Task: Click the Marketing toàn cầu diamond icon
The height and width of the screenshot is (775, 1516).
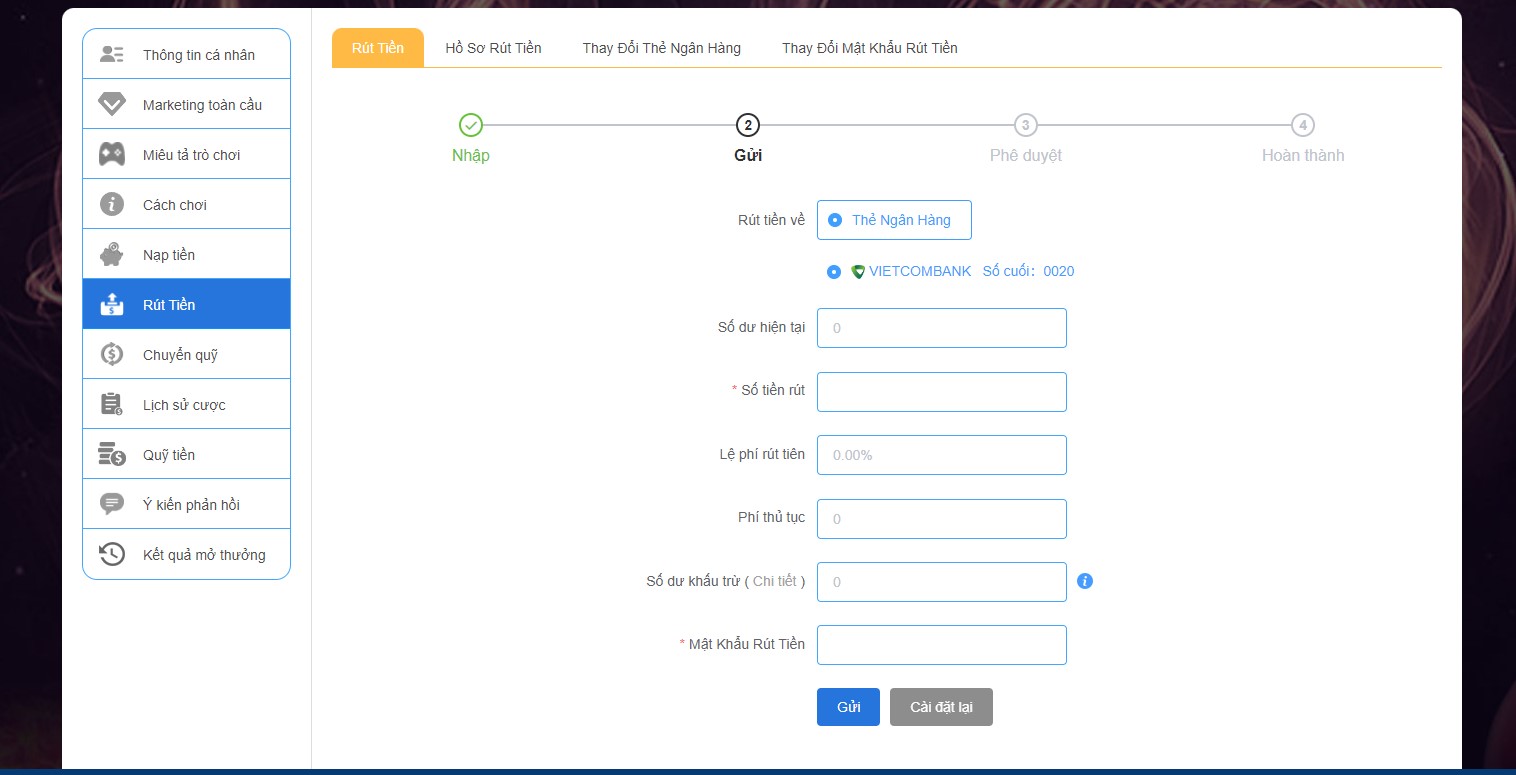Action: pyautogui.click(x=112, y=104)
